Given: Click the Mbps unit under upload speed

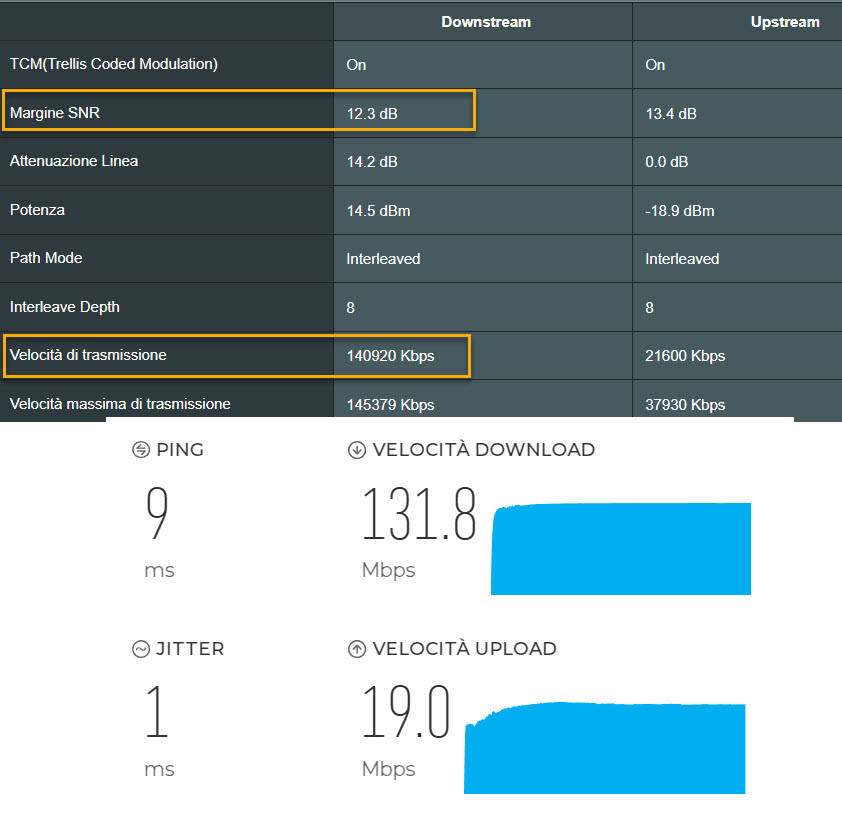Looking at the screenshot, I should 388,770.
